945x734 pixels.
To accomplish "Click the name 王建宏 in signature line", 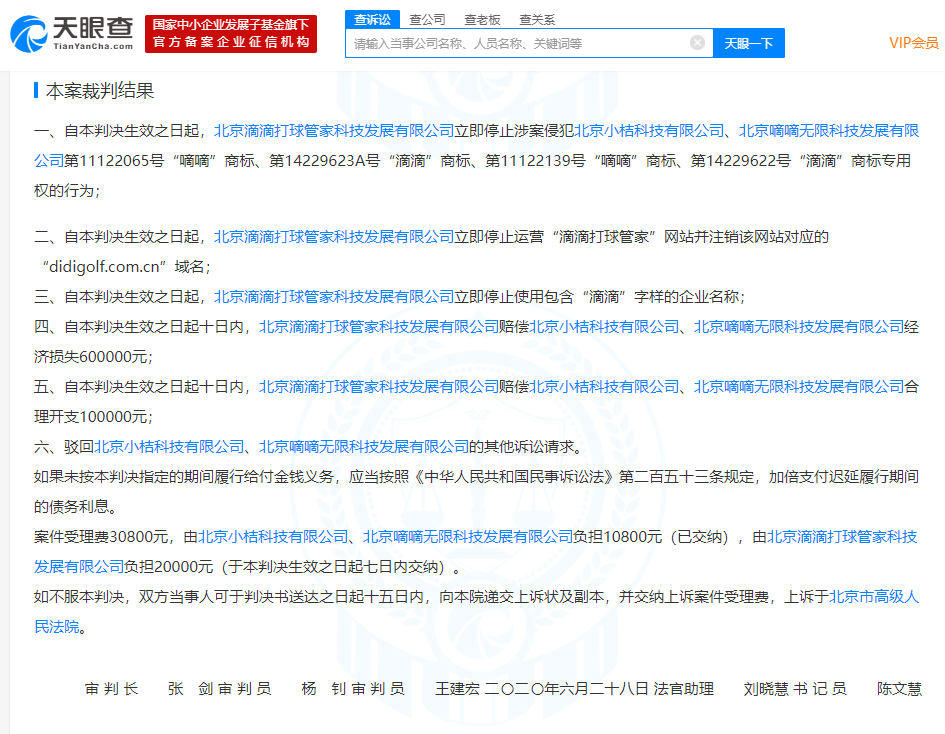I will (458, 689).
